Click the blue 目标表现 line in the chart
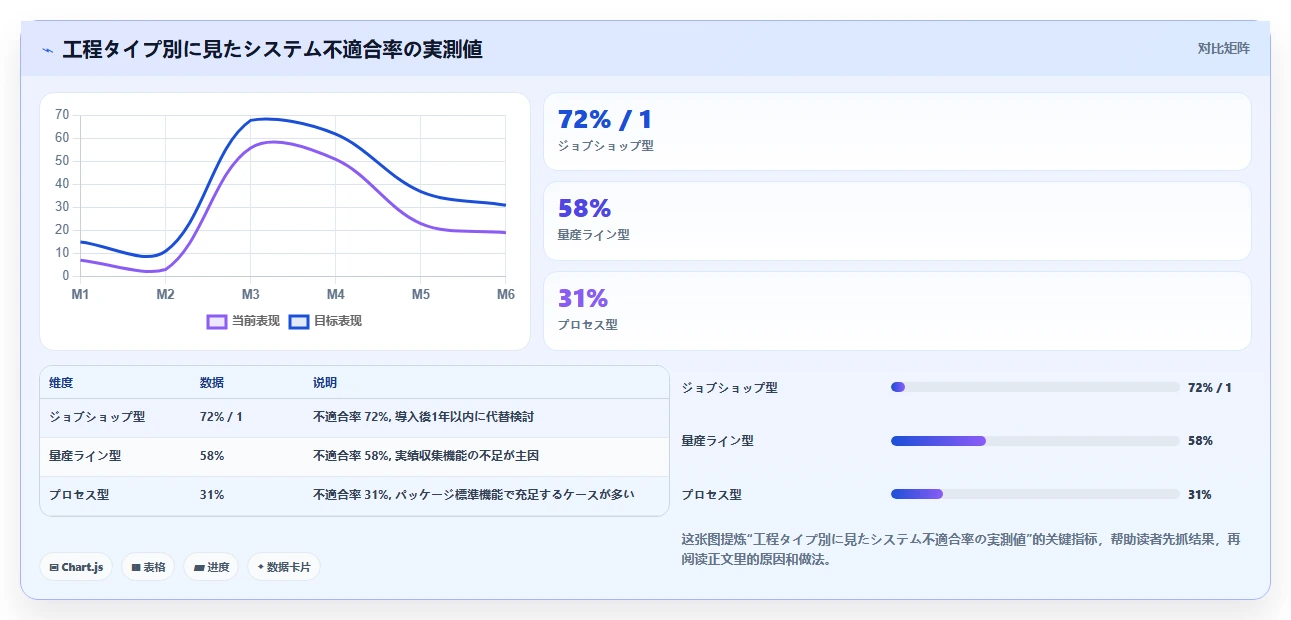The height and width of the screenshot is (620, 1291). tap(336, 134)
